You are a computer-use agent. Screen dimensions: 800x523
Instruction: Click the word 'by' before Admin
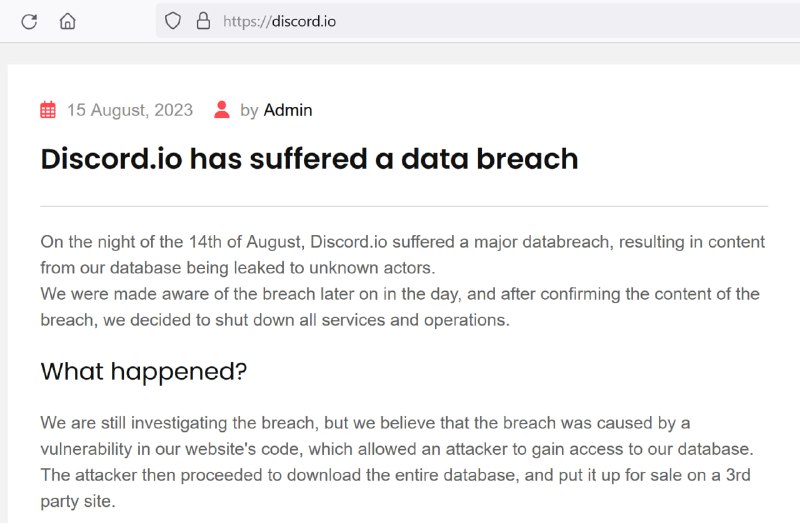pos(249,110)
